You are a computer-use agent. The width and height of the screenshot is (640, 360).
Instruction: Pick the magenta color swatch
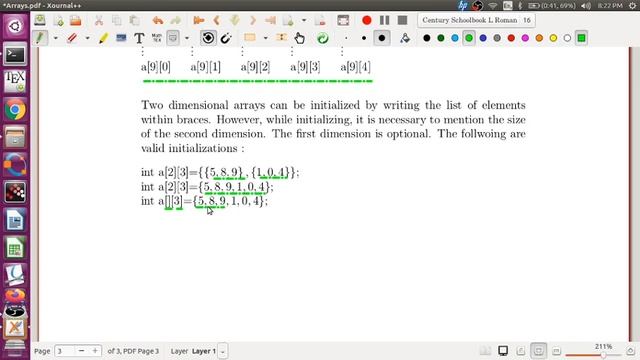point(525,38)
